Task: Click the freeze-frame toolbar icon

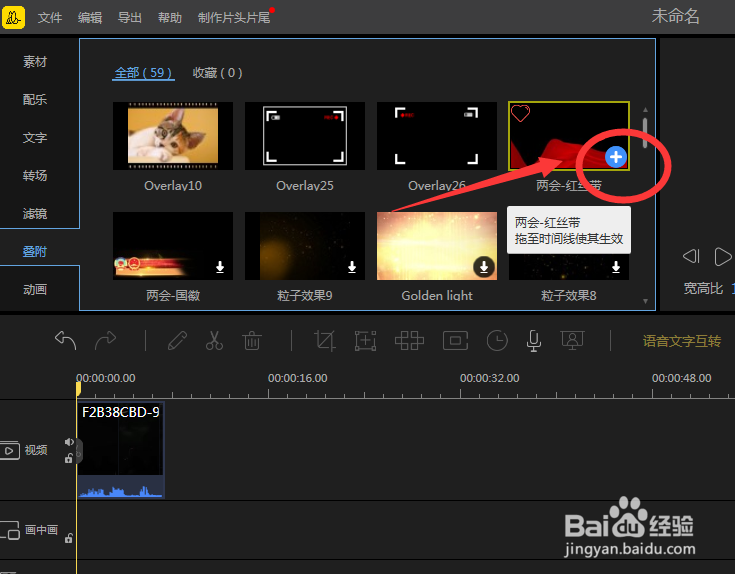Action: click(x=456, y=340)
